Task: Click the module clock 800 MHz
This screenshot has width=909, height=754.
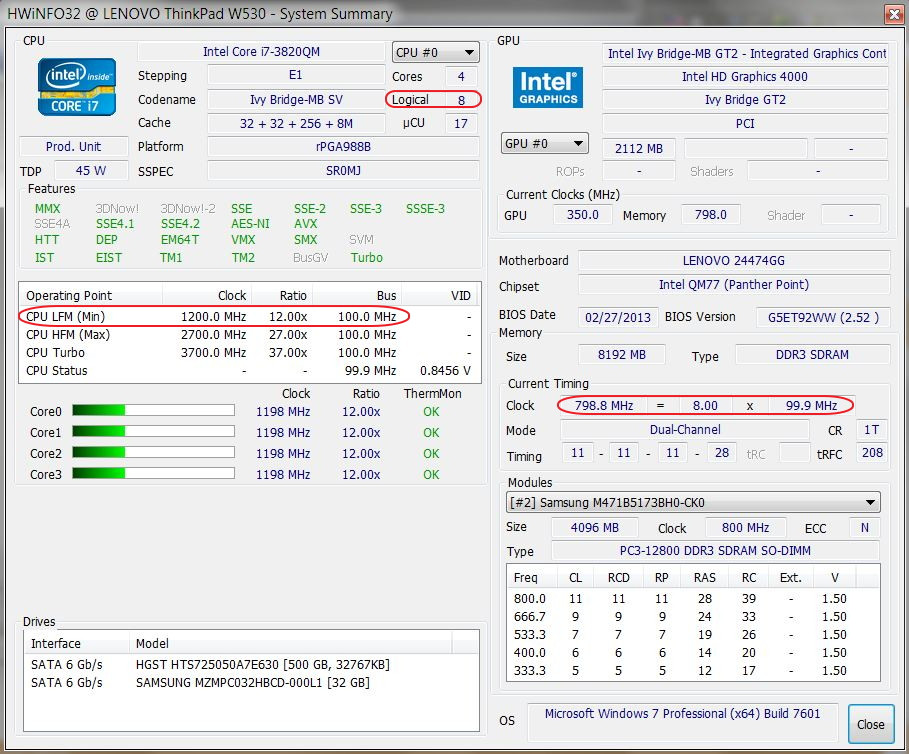Action: 746,528
